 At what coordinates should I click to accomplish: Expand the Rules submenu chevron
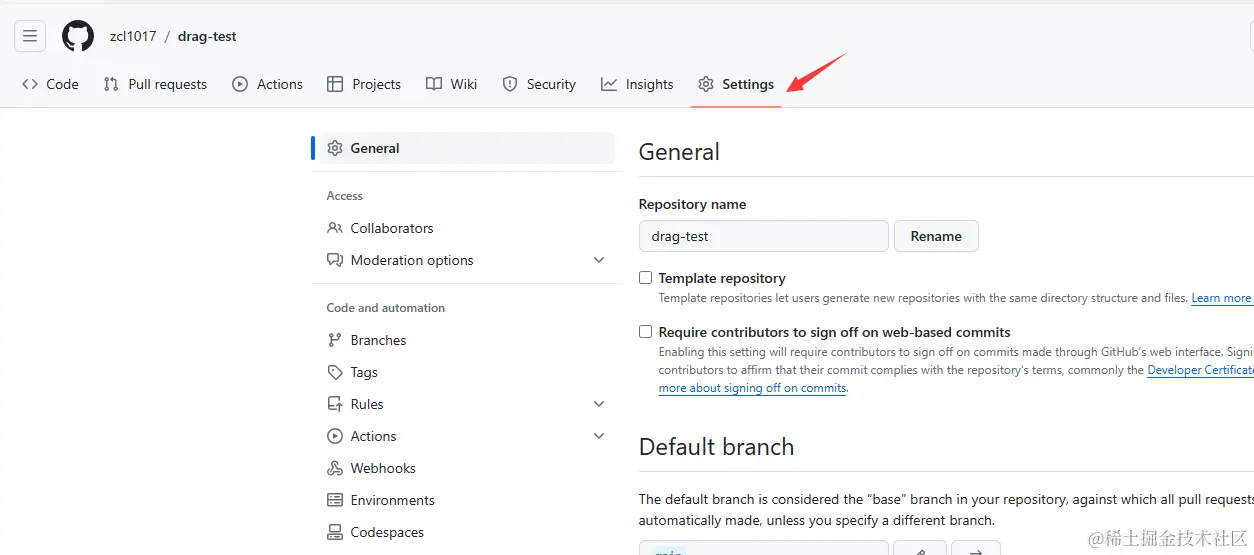(599, 404)
